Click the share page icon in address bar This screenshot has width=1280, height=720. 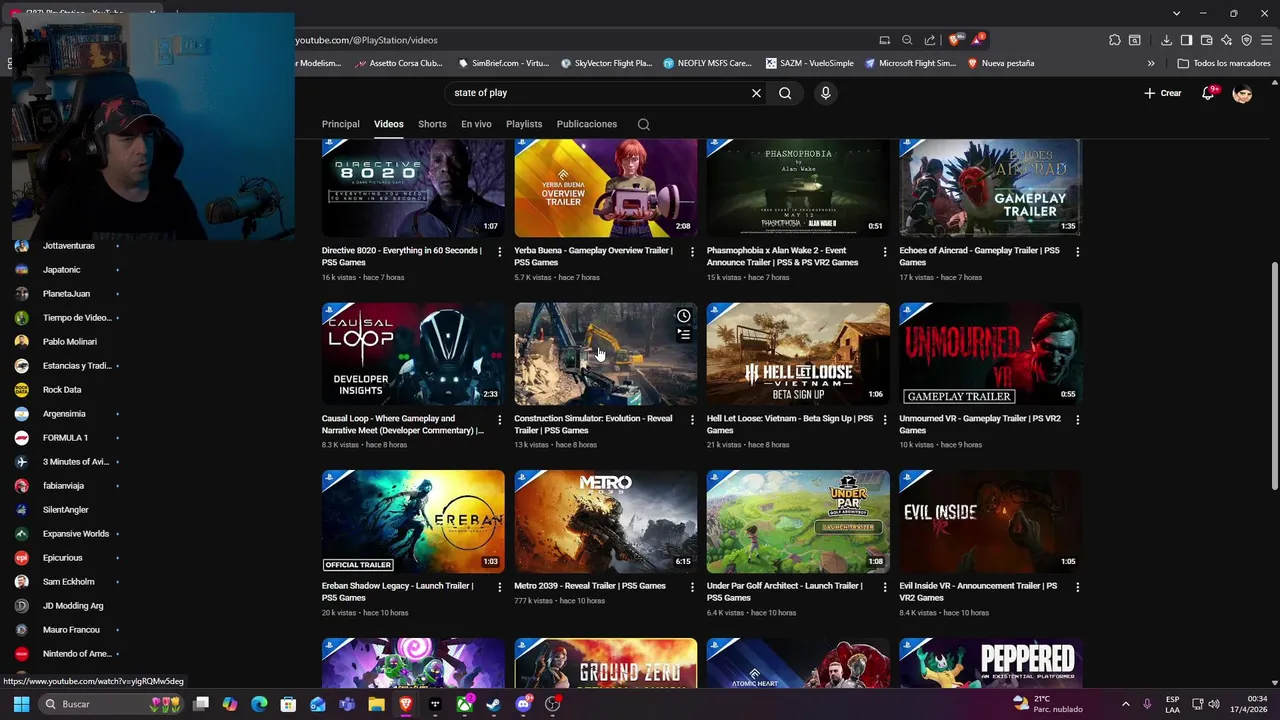click(x=930, y=40)
